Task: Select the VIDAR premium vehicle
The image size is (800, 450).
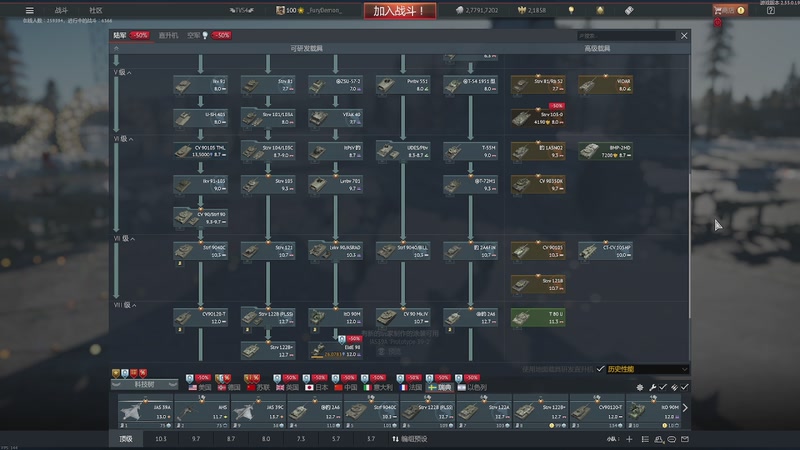Action: click(605, 85)
